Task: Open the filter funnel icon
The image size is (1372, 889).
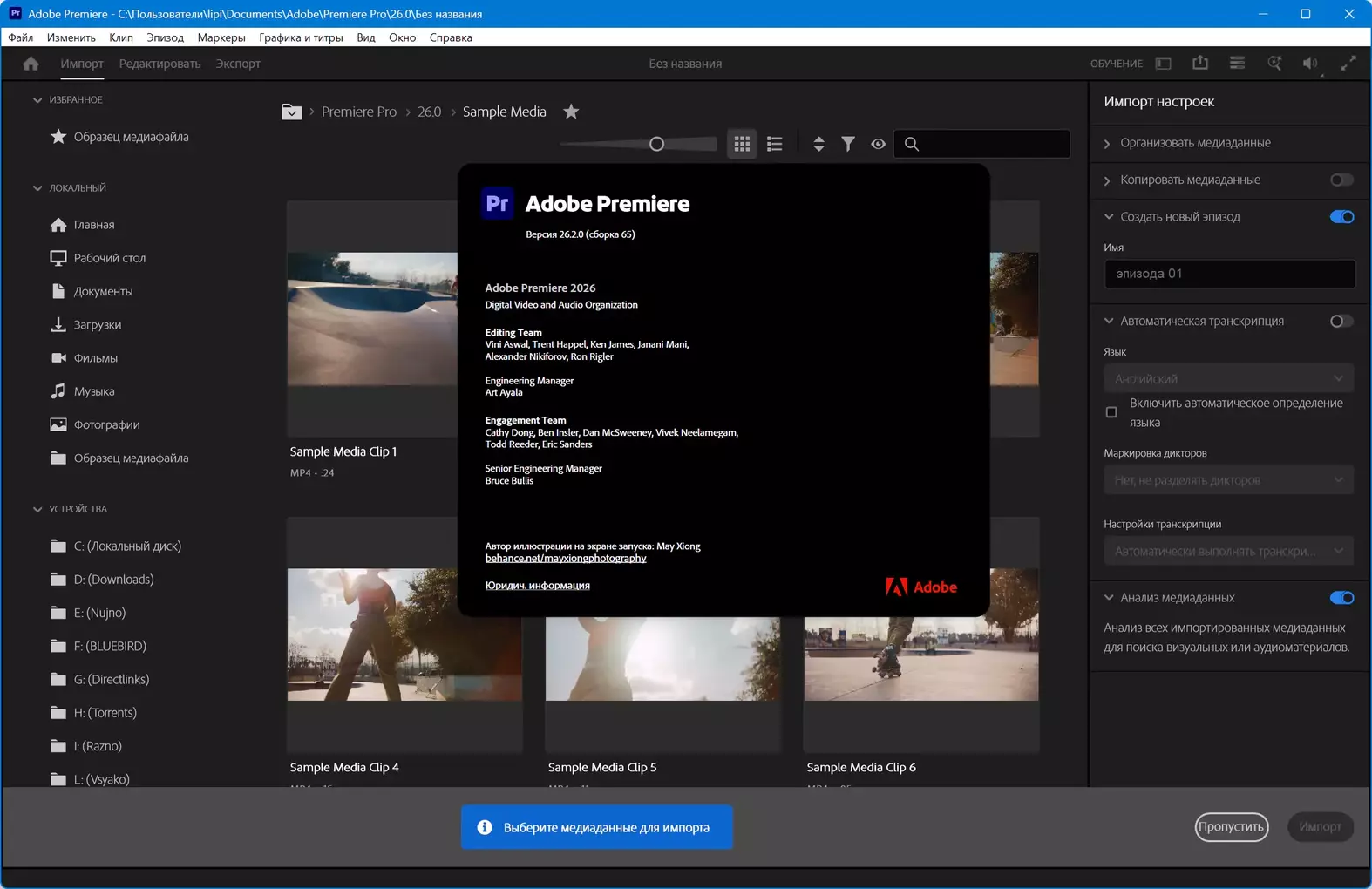Action: 847,144
